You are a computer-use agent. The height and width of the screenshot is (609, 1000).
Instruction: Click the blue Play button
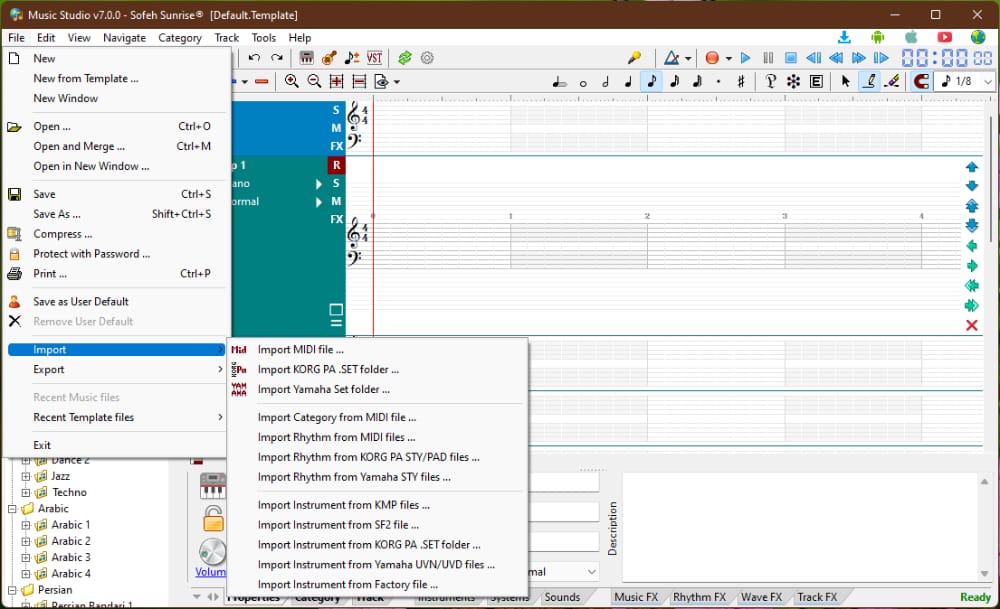point(746,58)
